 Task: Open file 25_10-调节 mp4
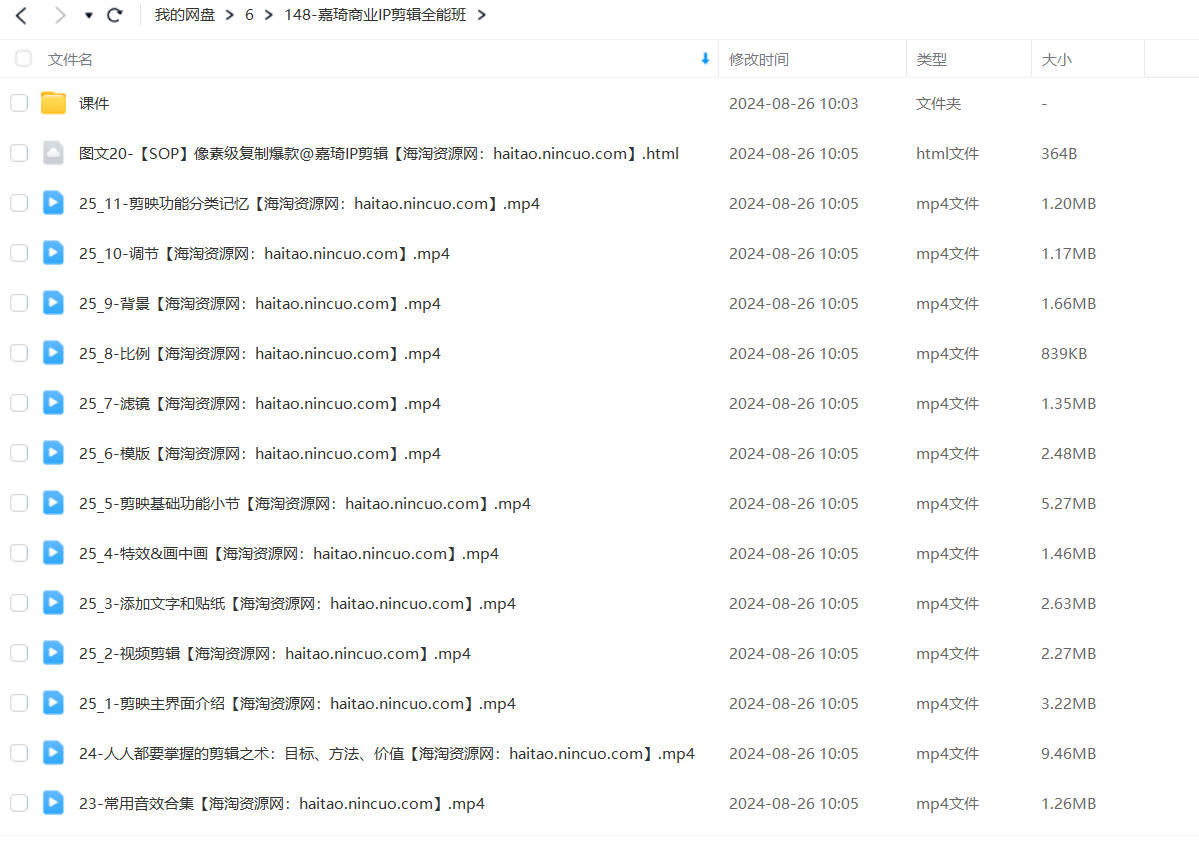pyautogui.click(x=264, y=253)
